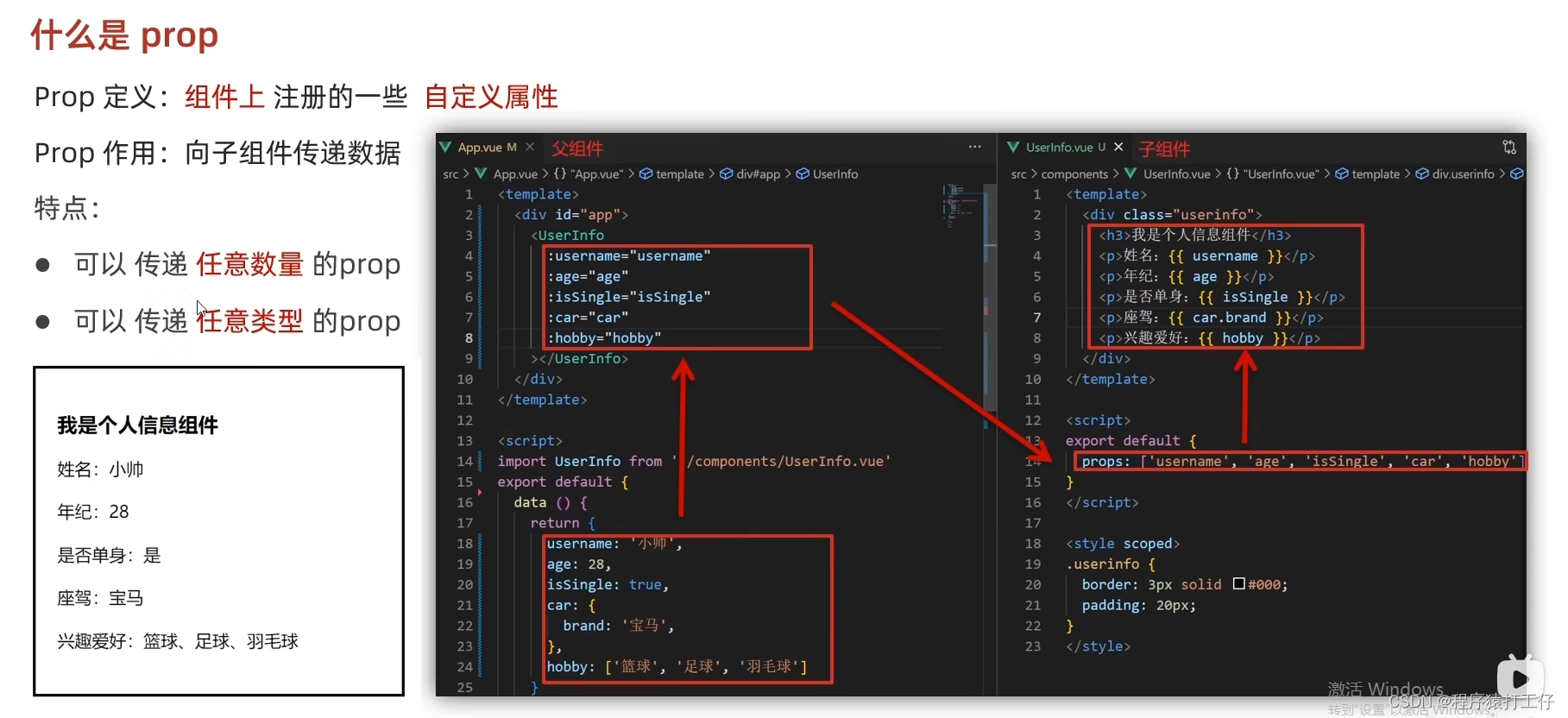Viewport: 1568px width, 718px height.
Task: Click the export default line in UserInfo.vue
Action: 1131,441
